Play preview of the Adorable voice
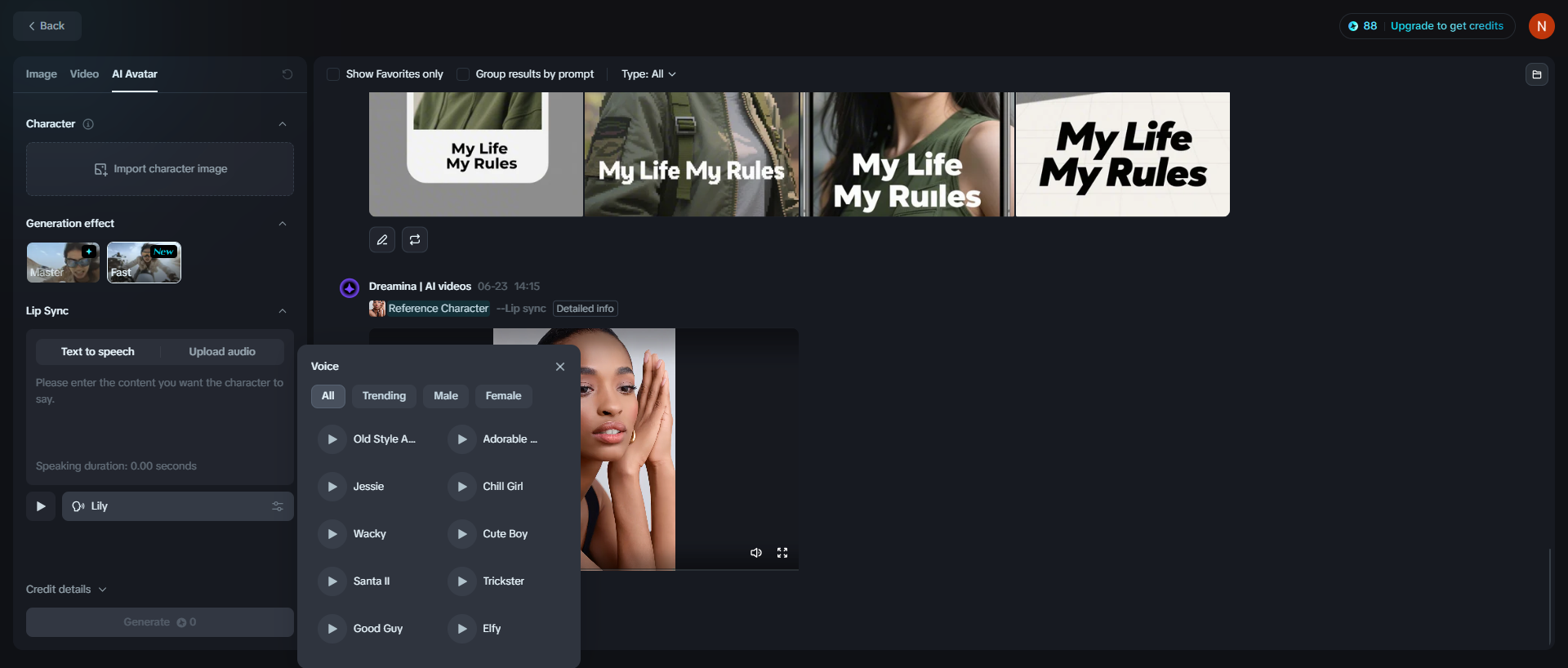The width and height of the screenshot is (1568, 668). tap(462, 439)
